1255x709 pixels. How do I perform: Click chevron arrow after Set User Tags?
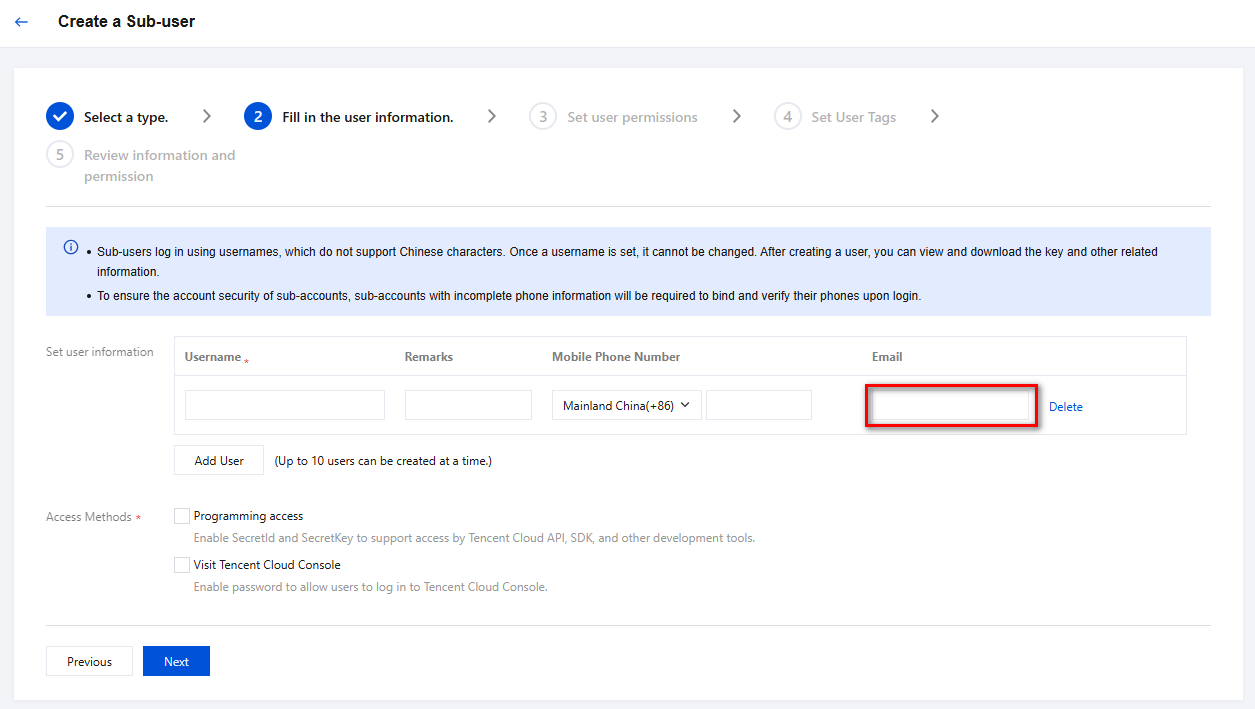[x=934, y=117]
